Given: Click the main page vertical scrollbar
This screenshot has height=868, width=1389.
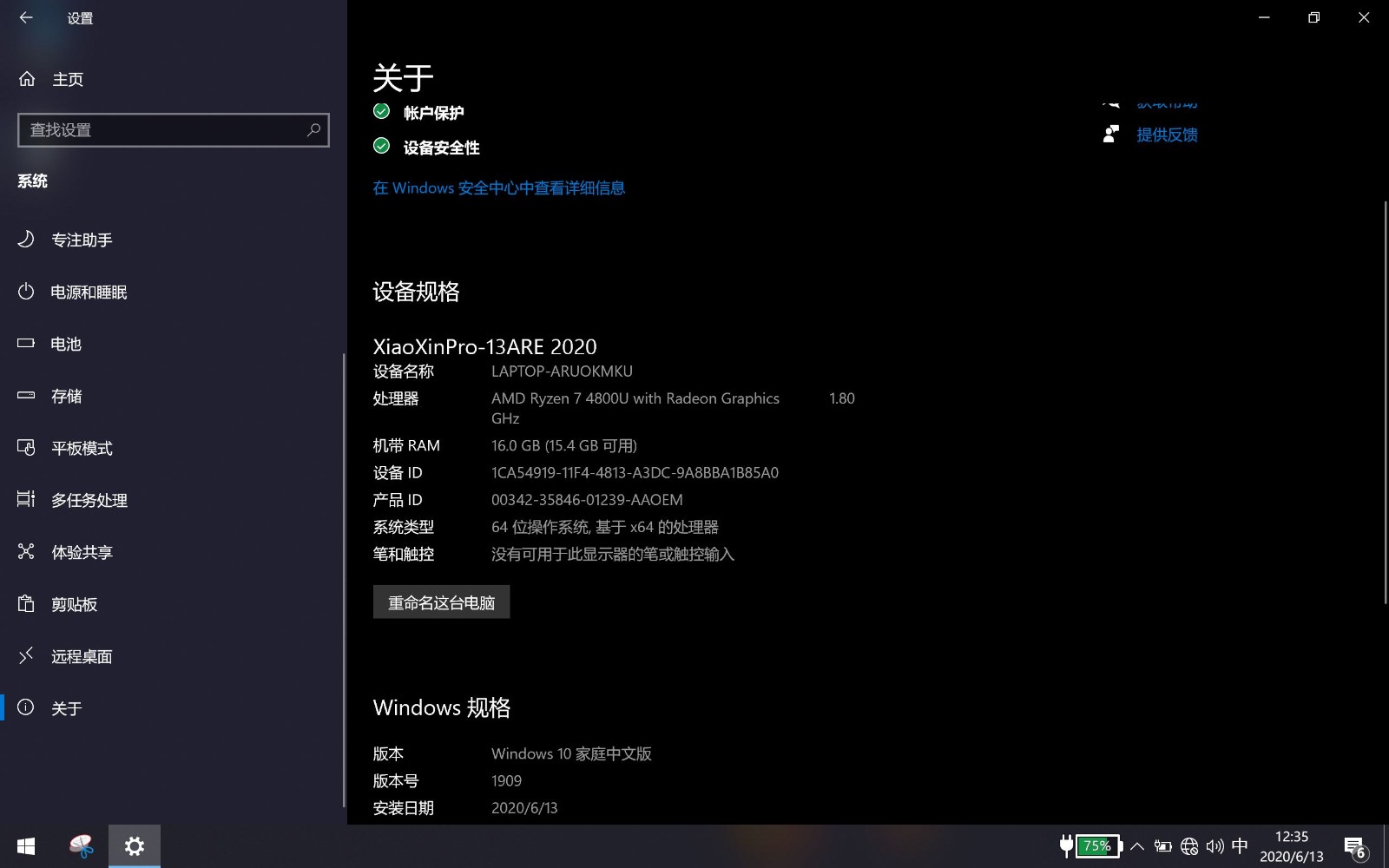Looking at the screenshot, I should (x=1385, y=402).
